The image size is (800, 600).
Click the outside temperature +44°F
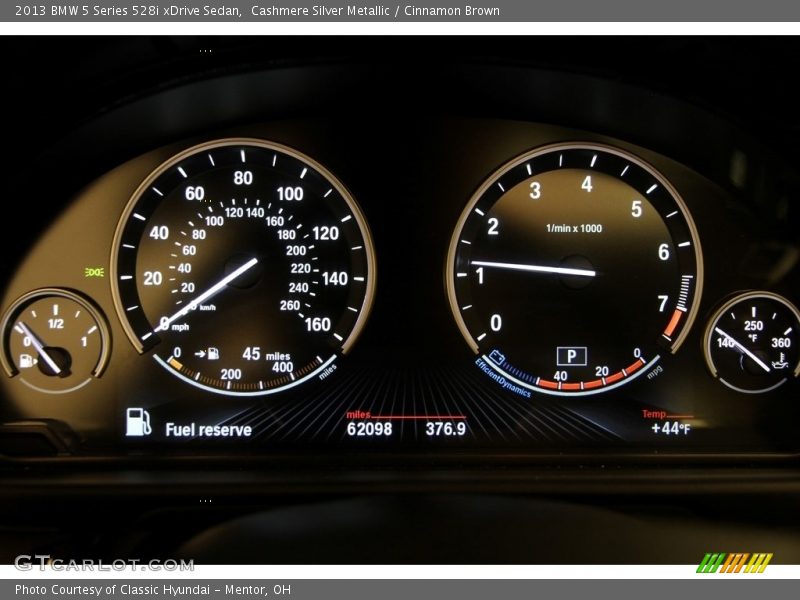point(670,428)
